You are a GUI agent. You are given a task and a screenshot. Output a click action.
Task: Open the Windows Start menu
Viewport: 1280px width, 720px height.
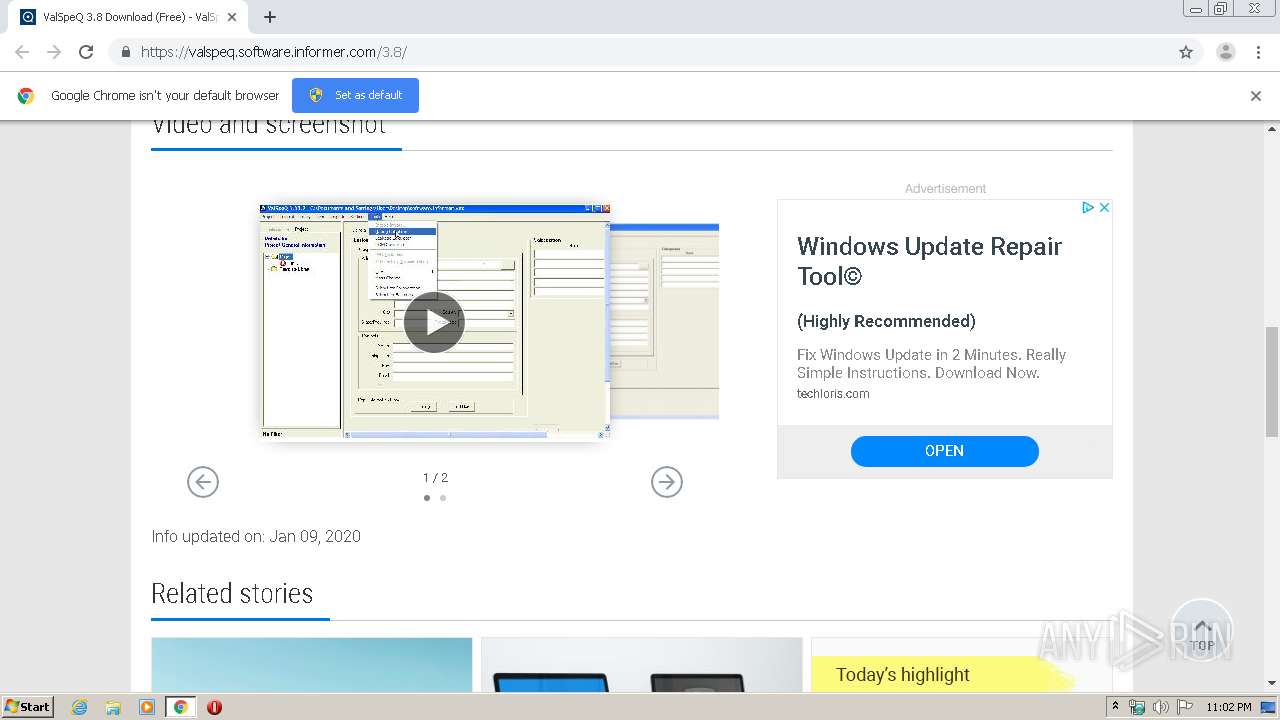(x=27, y=706)
